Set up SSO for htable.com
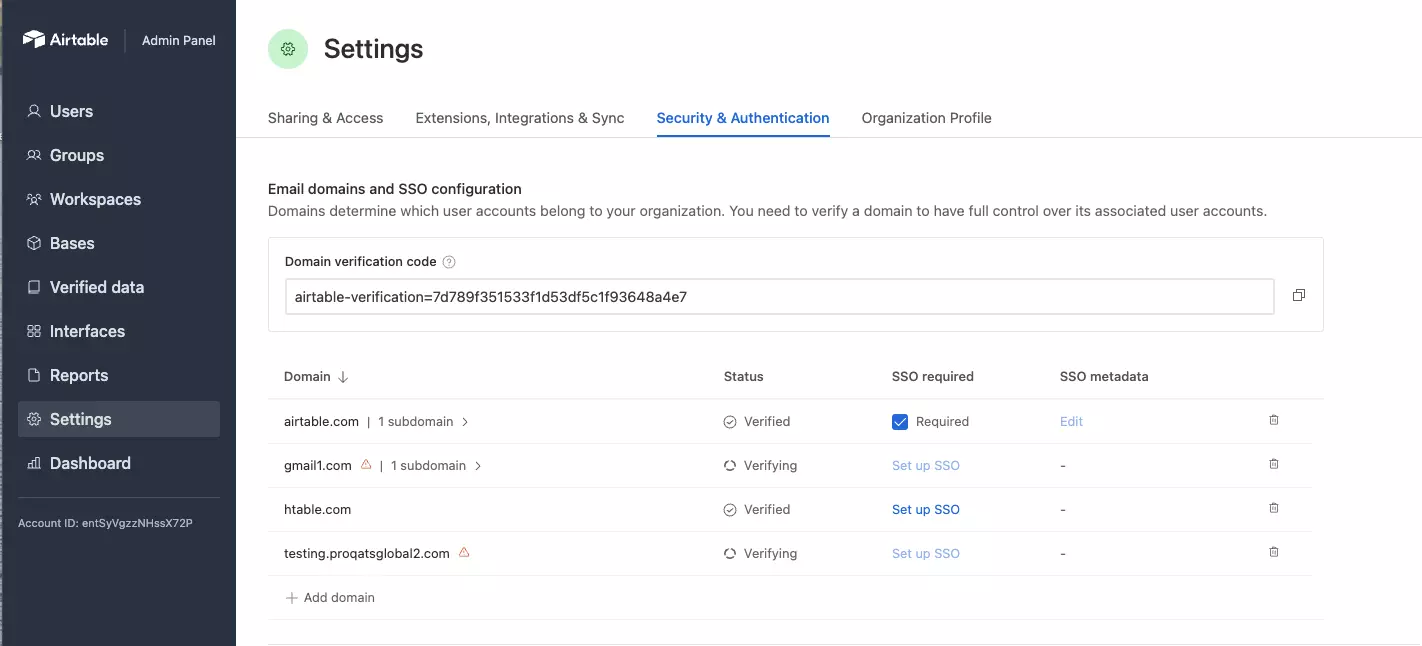Image resolution: width=1422 pixels, height=646 pixels. [926, 510]
